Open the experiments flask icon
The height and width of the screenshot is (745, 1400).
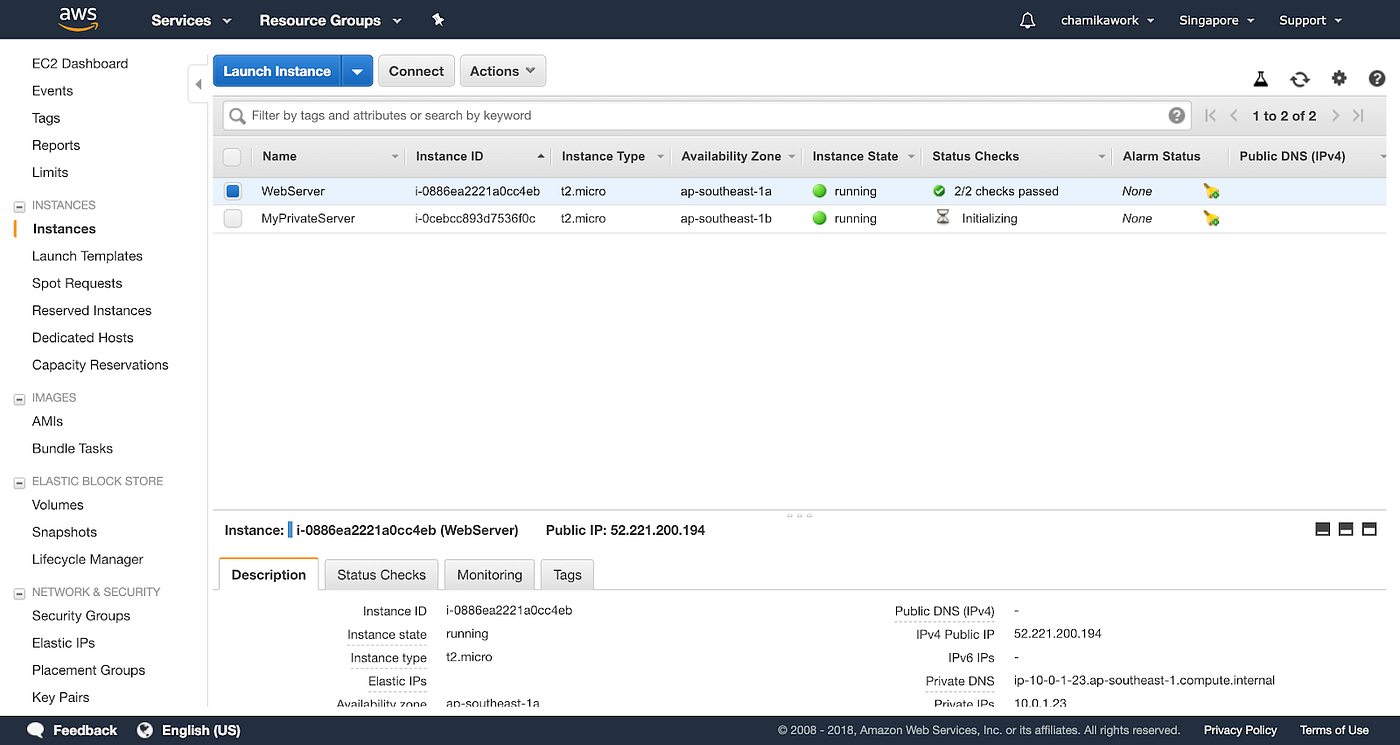pyautogui.click(x=1261, y=79)
